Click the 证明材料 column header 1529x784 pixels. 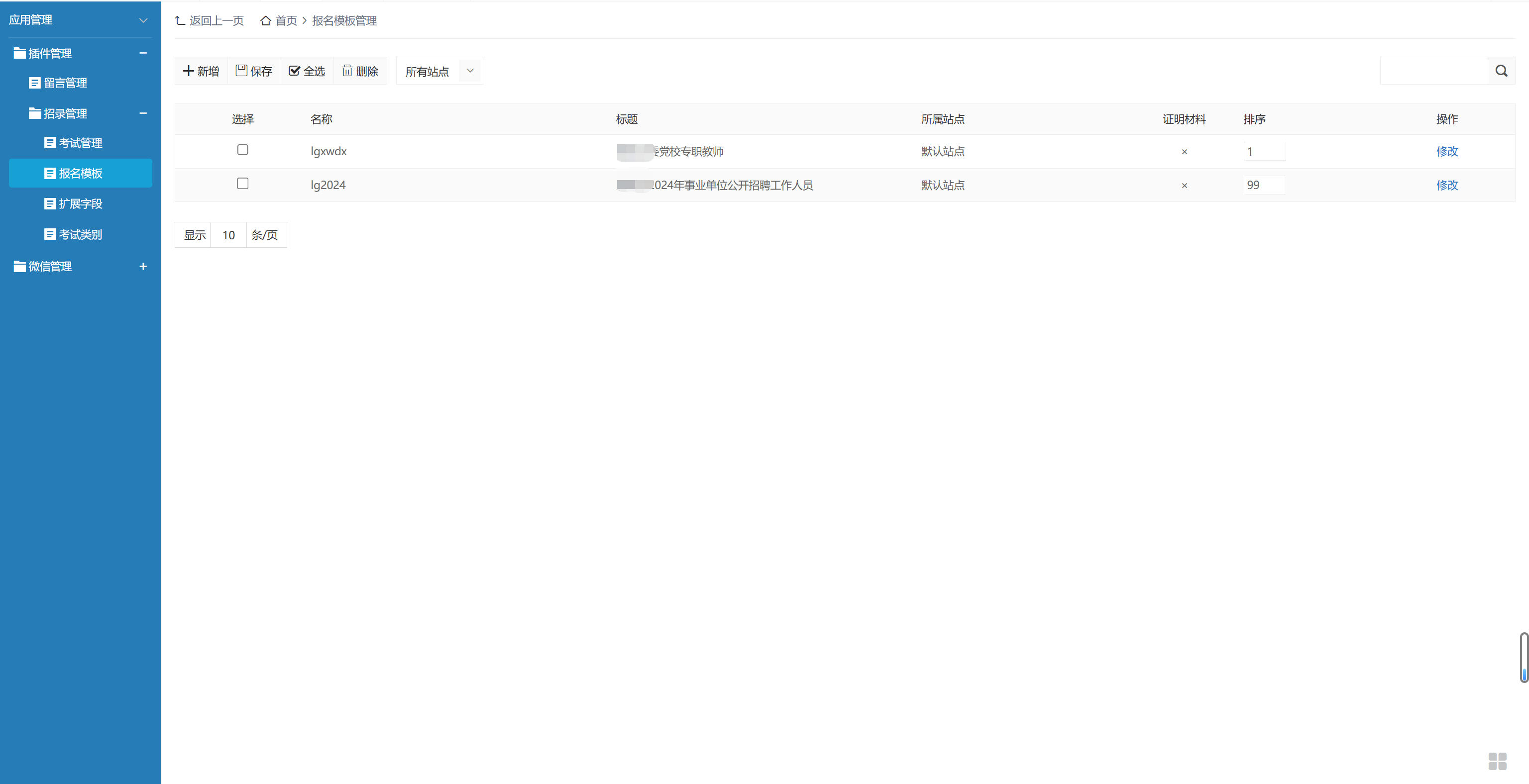[x=1184, y=119]
